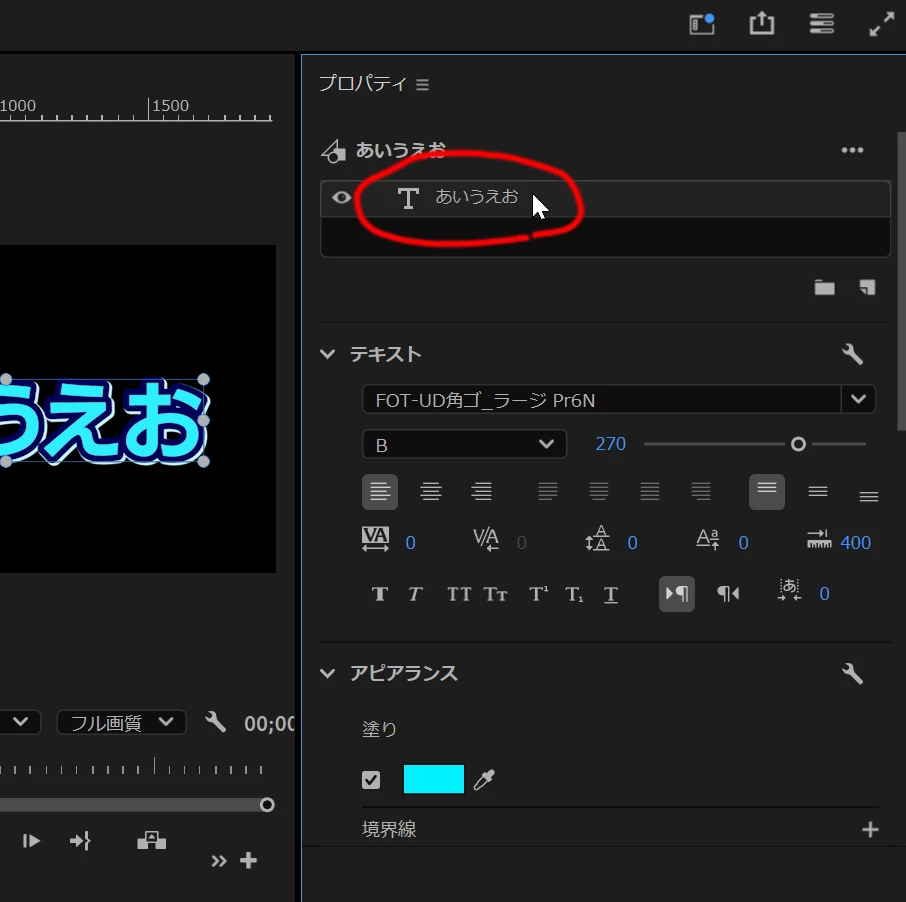Click the tab width icon
906x902 pixels.
click(819, 539)
